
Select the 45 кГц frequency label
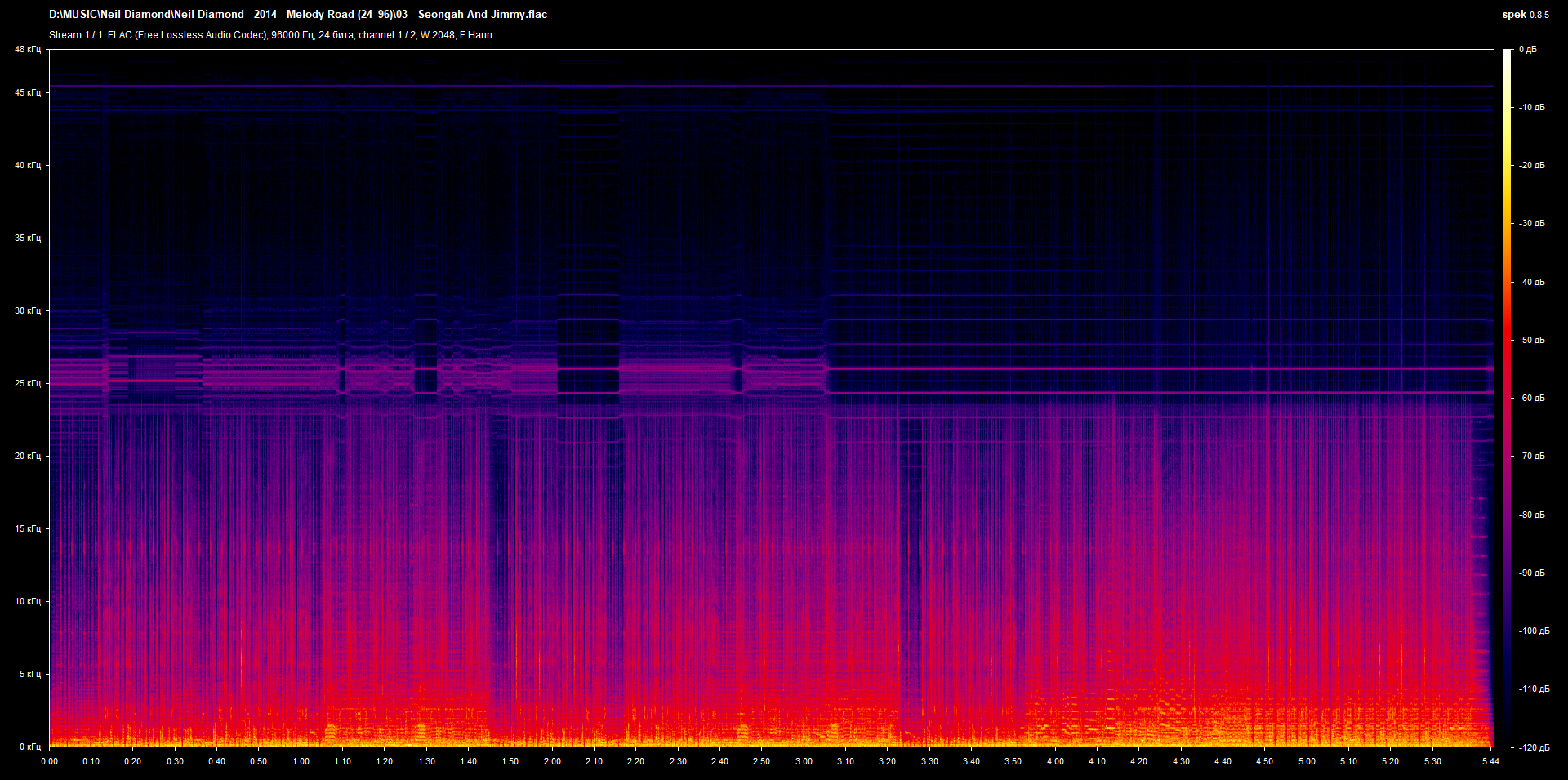[x=27, y=93]
